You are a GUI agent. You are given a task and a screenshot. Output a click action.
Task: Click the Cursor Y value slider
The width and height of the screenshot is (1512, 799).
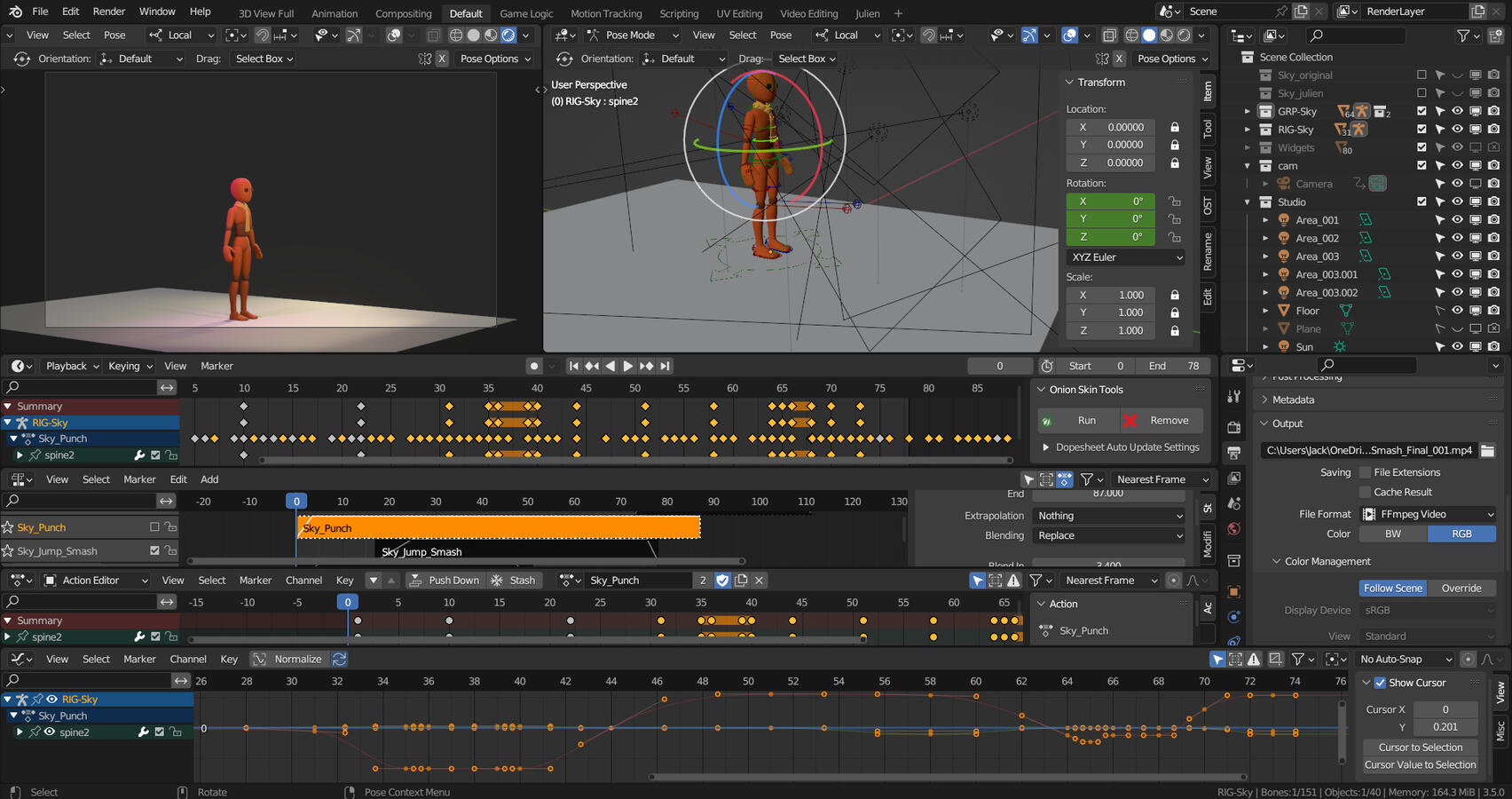pos(1445,726)
